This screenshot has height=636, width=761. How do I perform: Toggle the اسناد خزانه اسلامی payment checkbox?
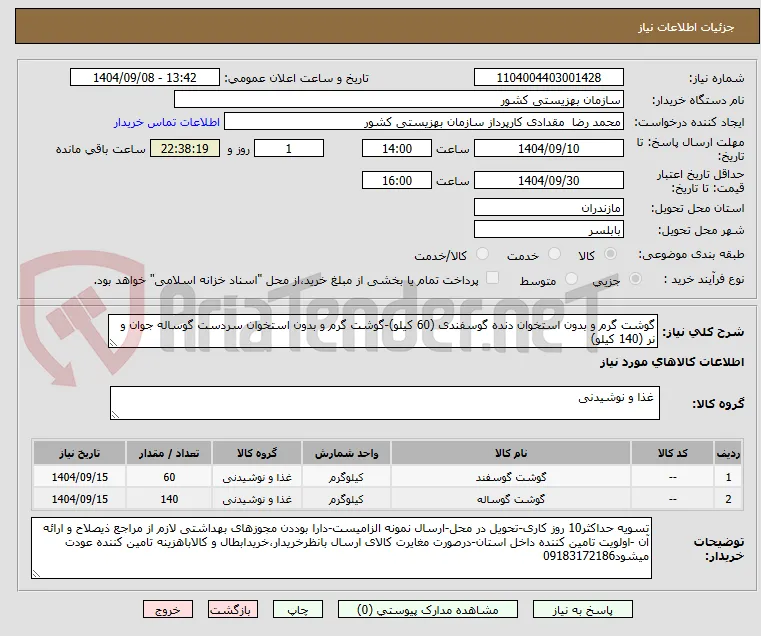492,278
